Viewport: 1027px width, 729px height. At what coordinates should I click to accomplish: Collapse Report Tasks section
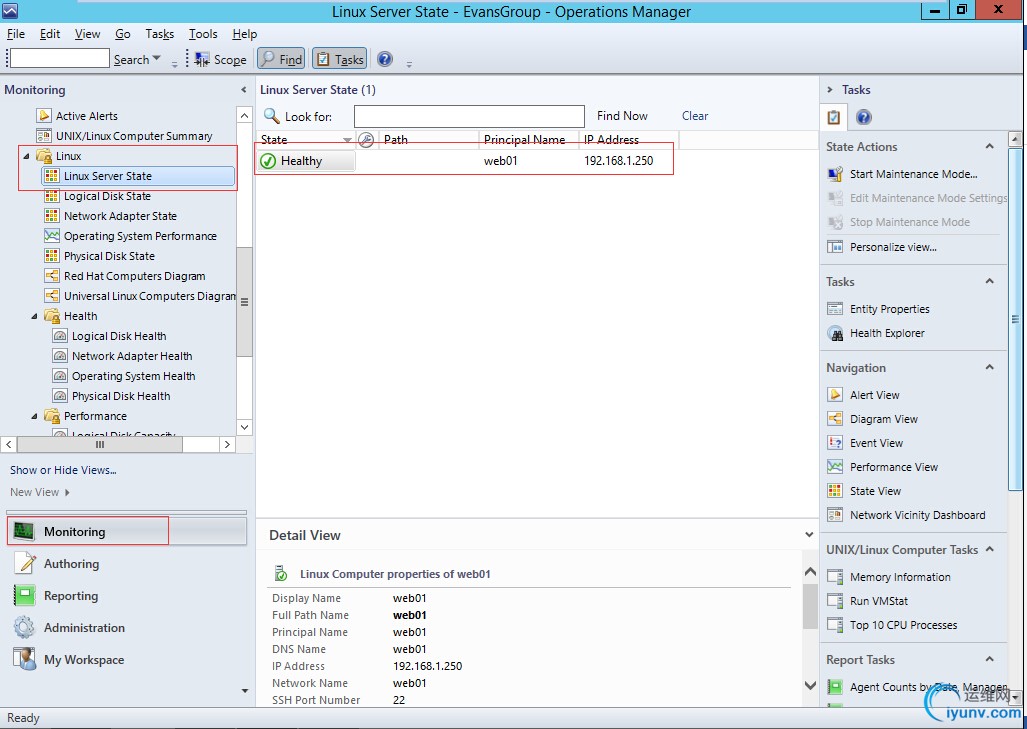990,660
